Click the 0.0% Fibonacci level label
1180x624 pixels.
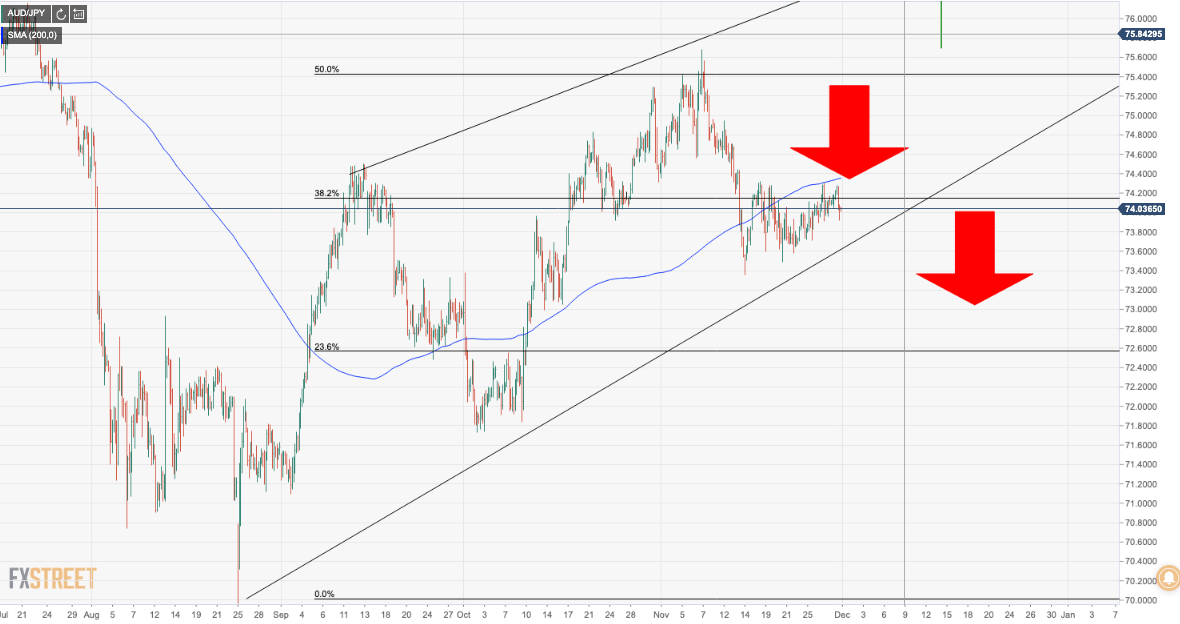(x=325, y=594)
